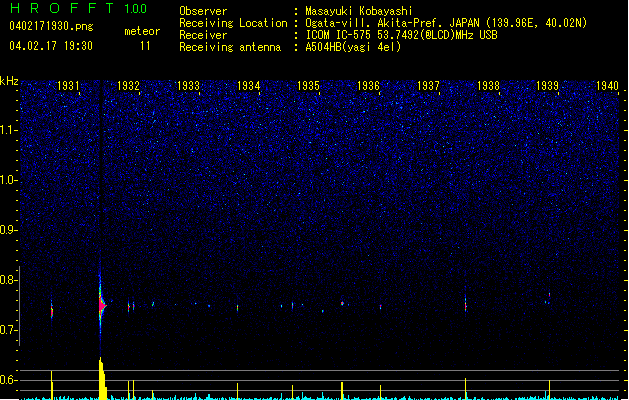Click the 0.7 kHz frequency label
Viewport: 629px width, 400px height.
point(8,330)
